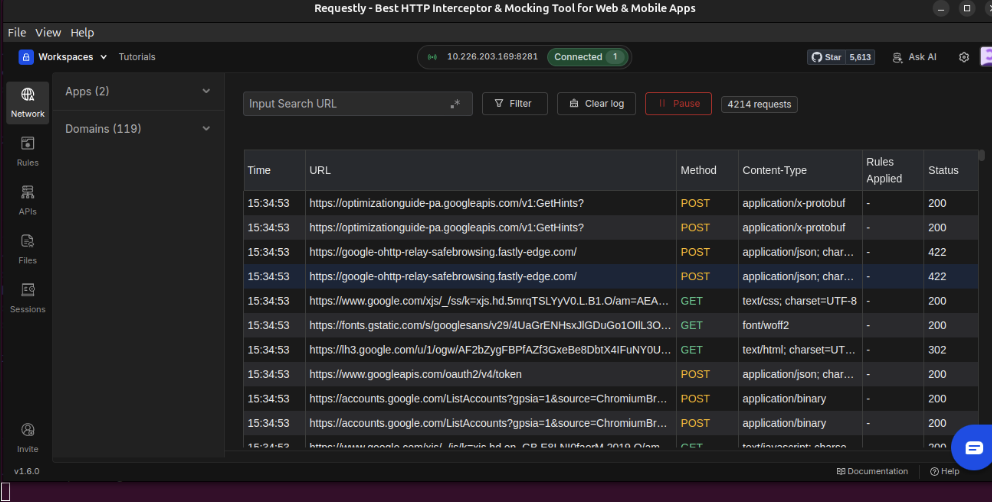Click the Help link in footer

(945, 471)
